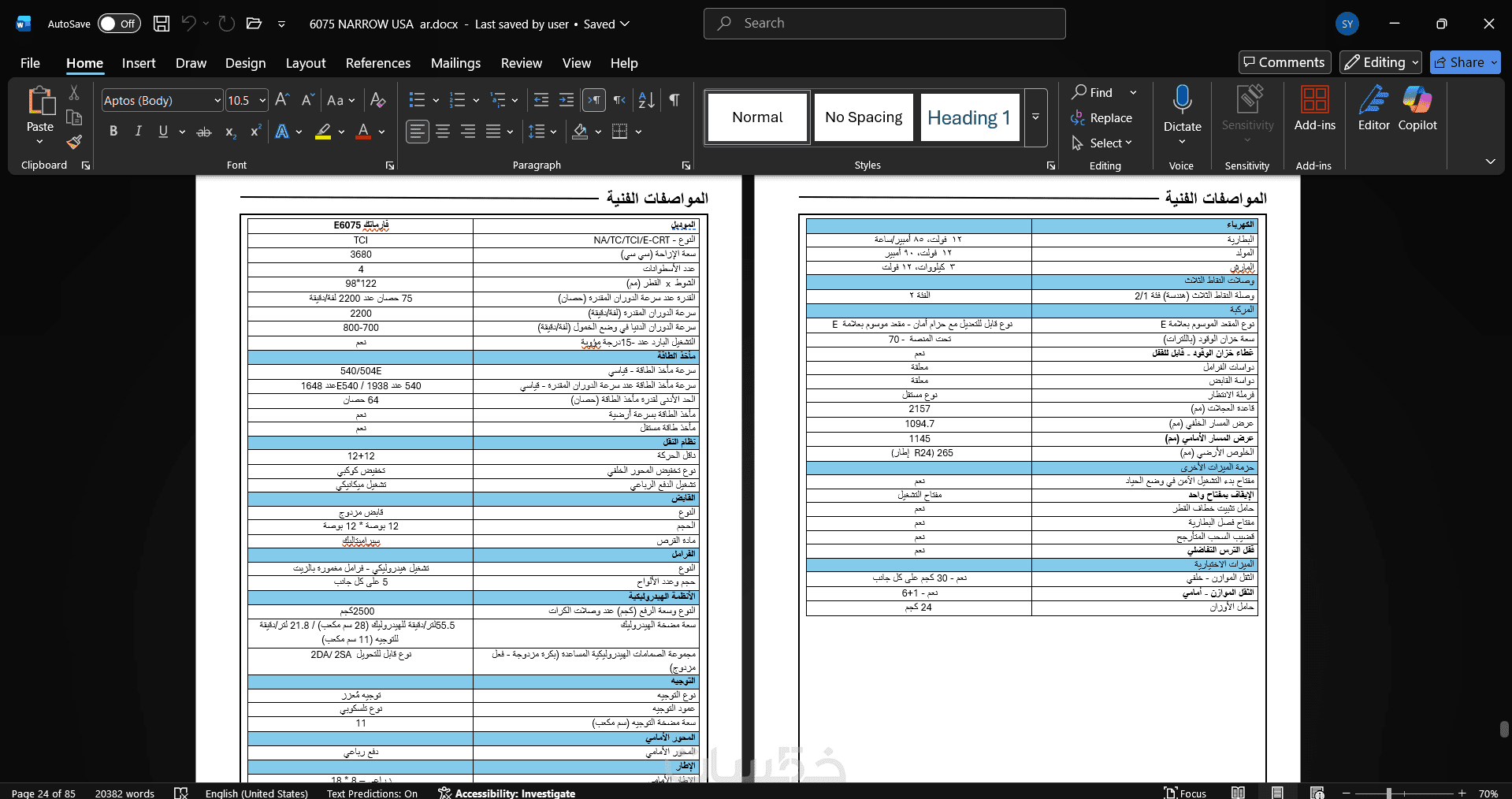The image size is (1512, 799).
Task: Open the numbering list dropdown arrow
Action: point(476,101)
